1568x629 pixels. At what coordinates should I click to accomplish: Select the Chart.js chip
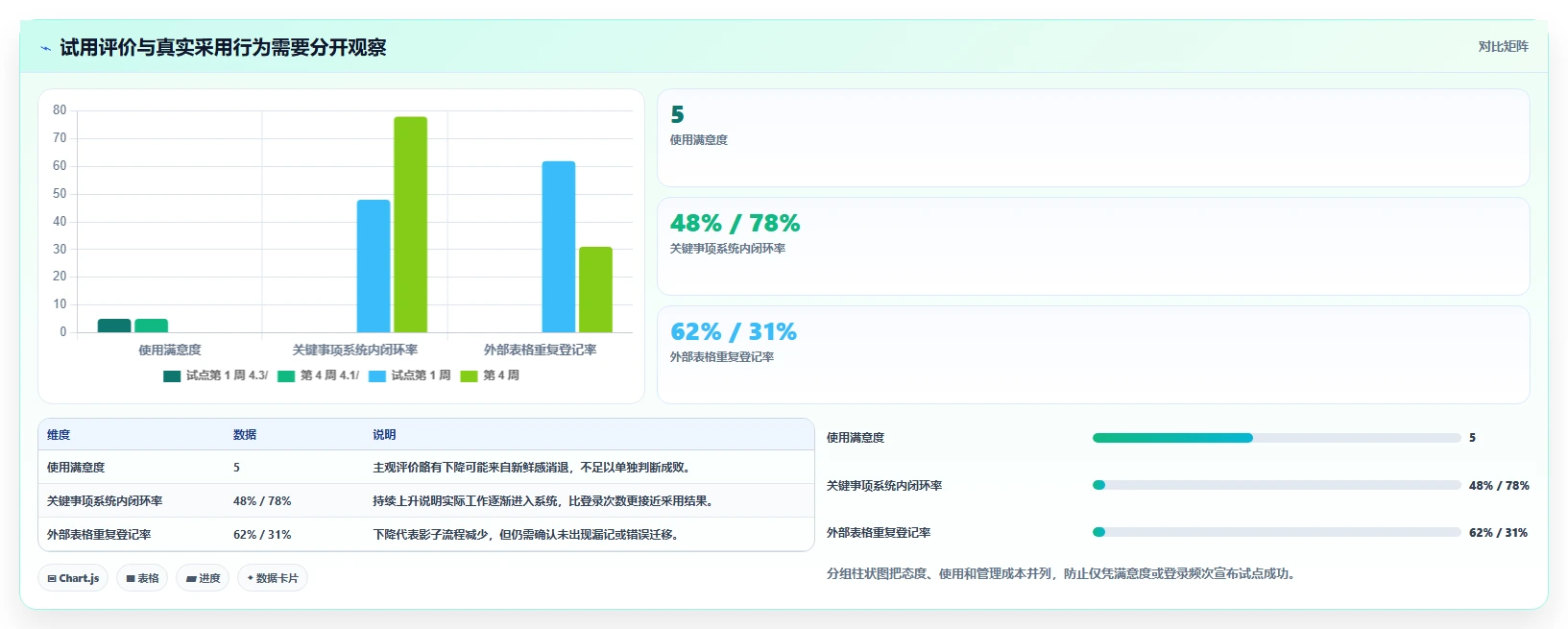[73, 578]
